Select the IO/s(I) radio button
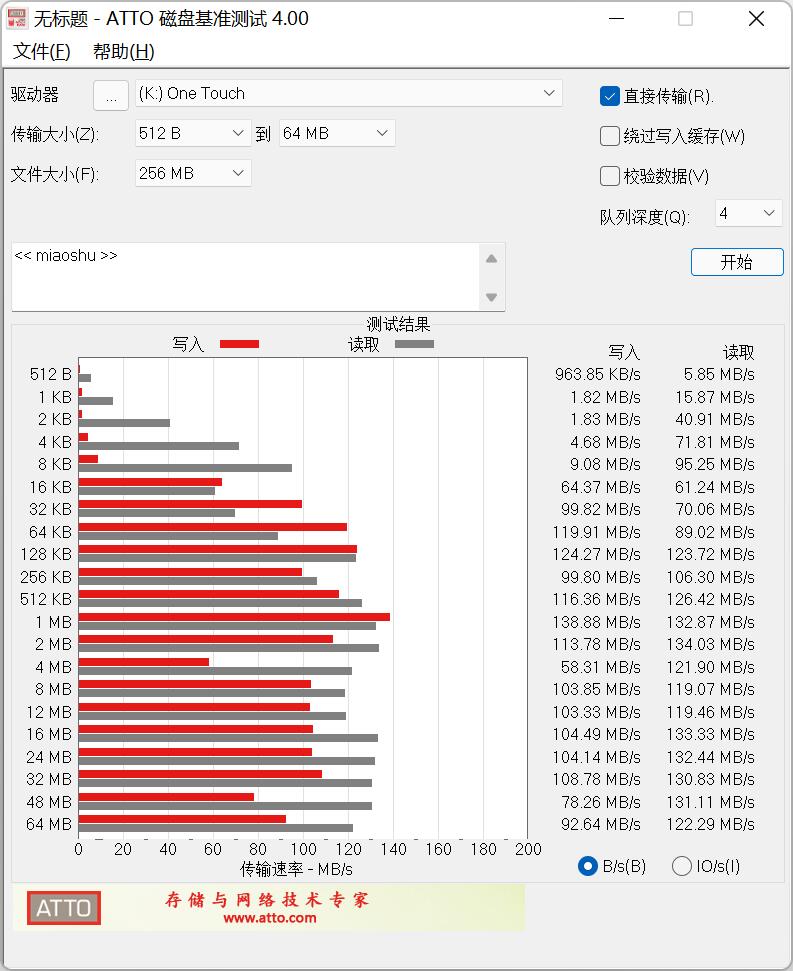793x971 pixels. click(682, 866)
